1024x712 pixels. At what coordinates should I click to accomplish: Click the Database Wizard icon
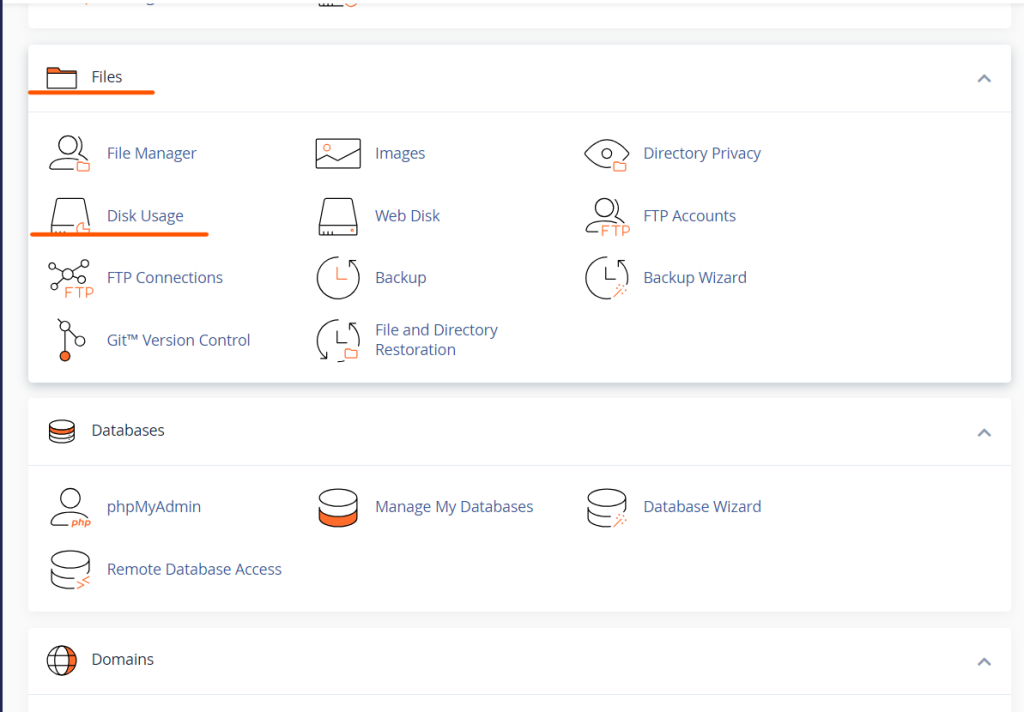point(607,508)
